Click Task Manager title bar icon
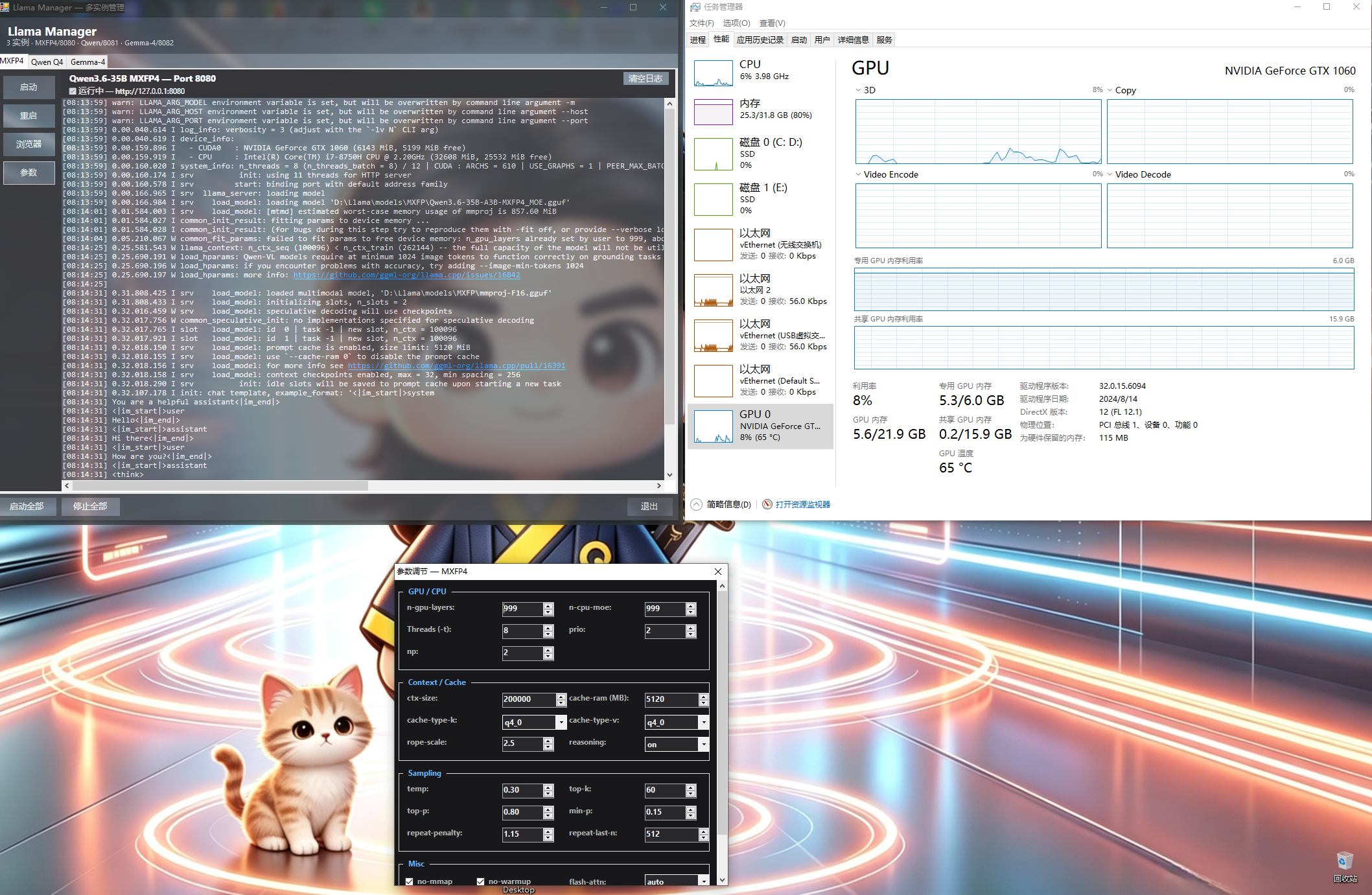 [695, 7]
